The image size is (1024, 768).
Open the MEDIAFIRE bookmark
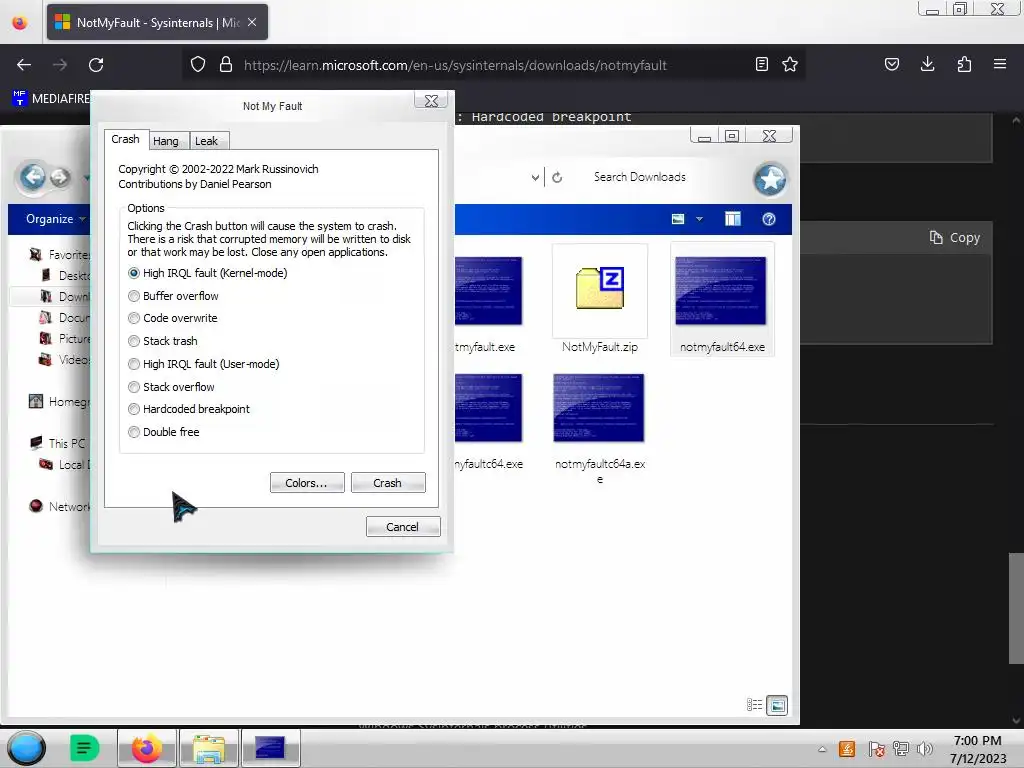coord(51,99)
